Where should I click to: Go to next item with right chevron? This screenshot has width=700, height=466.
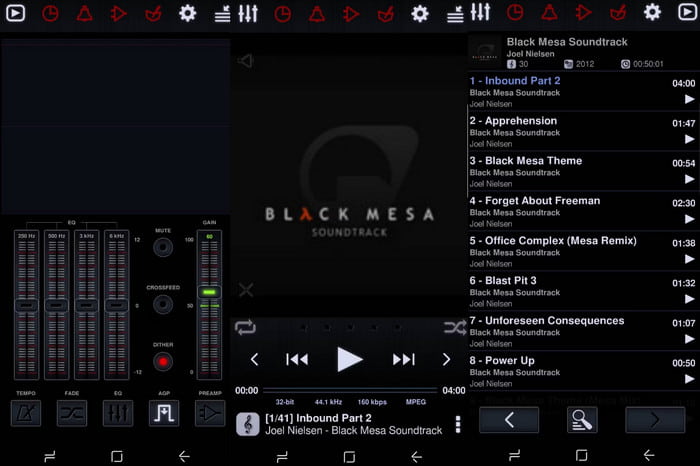[446, 359]
